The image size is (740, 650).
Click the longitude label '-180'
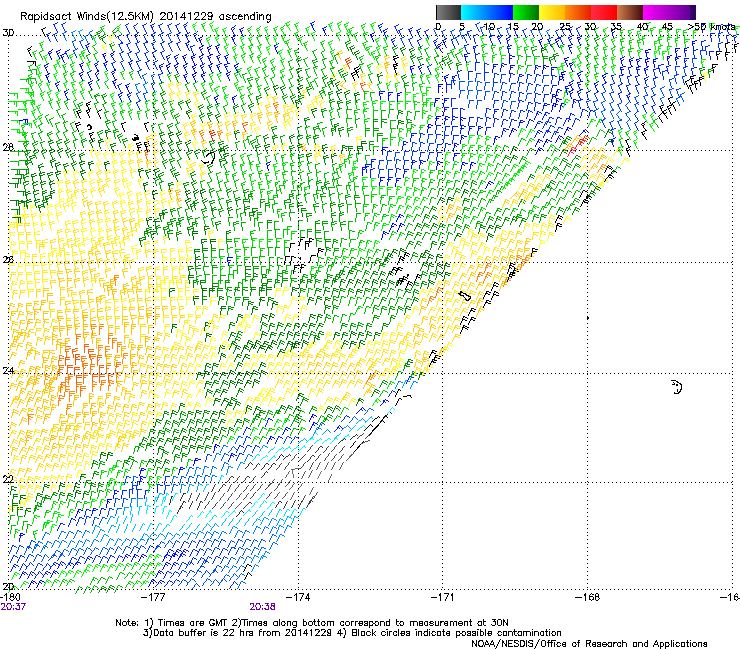pyautogui.click(x=10, y=597)
